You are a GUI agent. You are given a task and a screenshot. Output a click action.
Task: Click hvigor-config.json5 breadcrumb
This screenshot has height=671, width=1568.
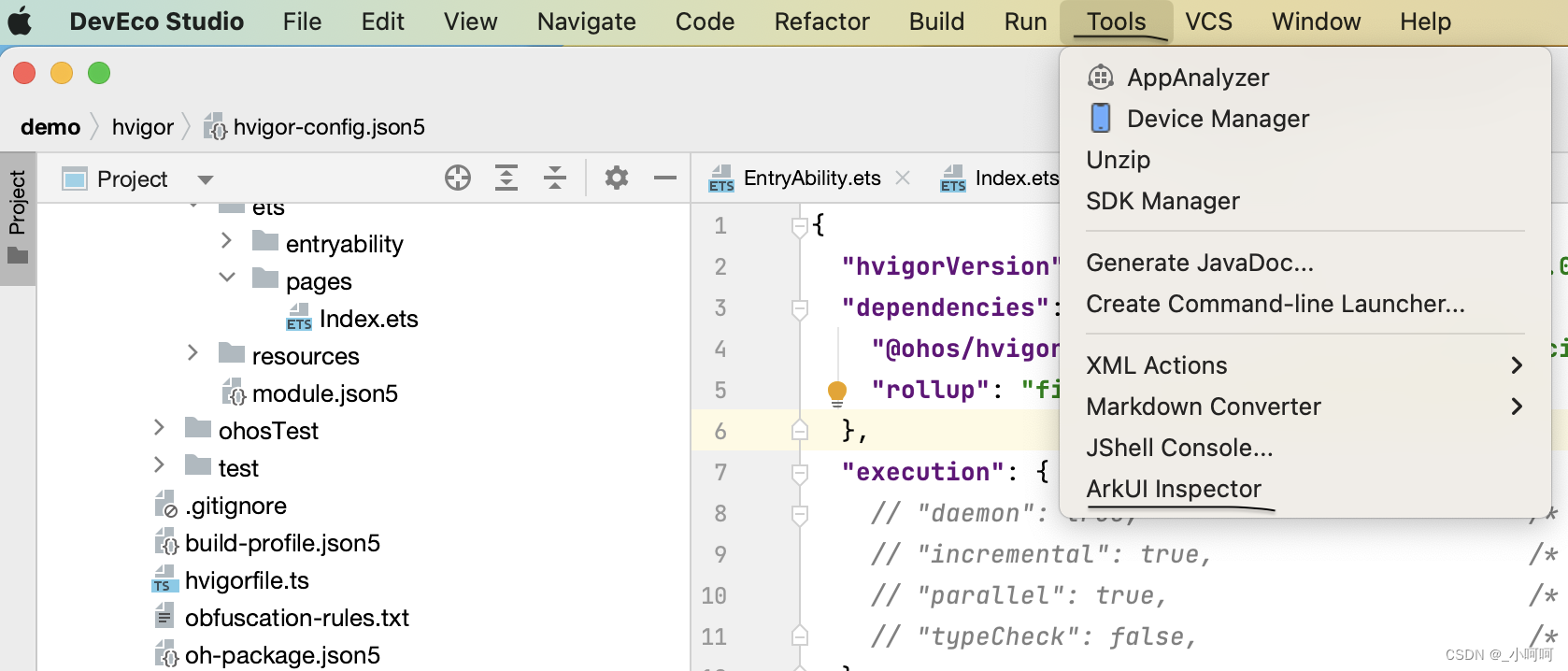click(315, 127)
